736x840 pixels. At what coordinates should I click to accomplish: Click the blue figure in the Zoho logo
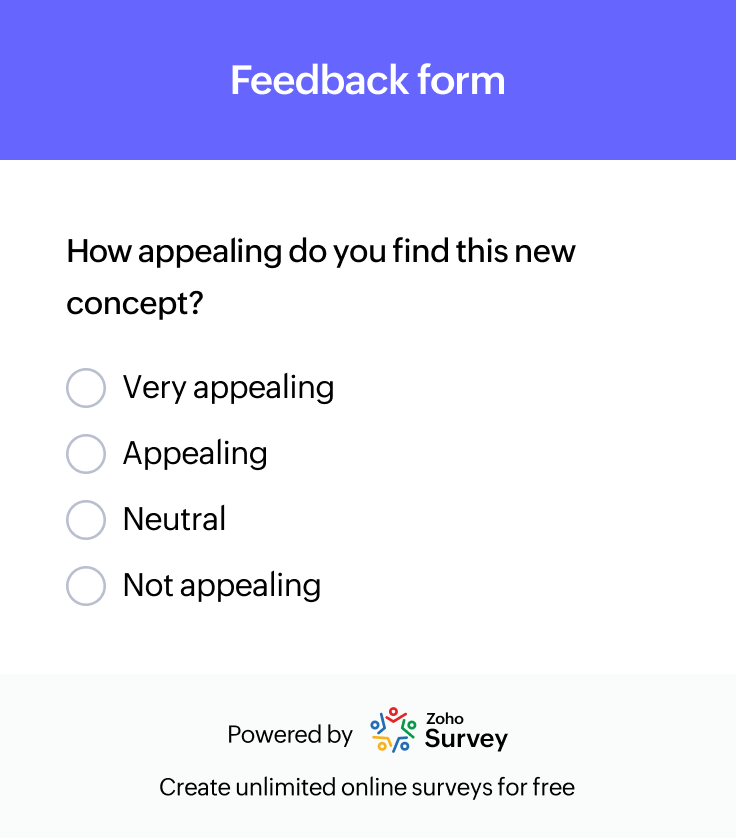(375, 726)
